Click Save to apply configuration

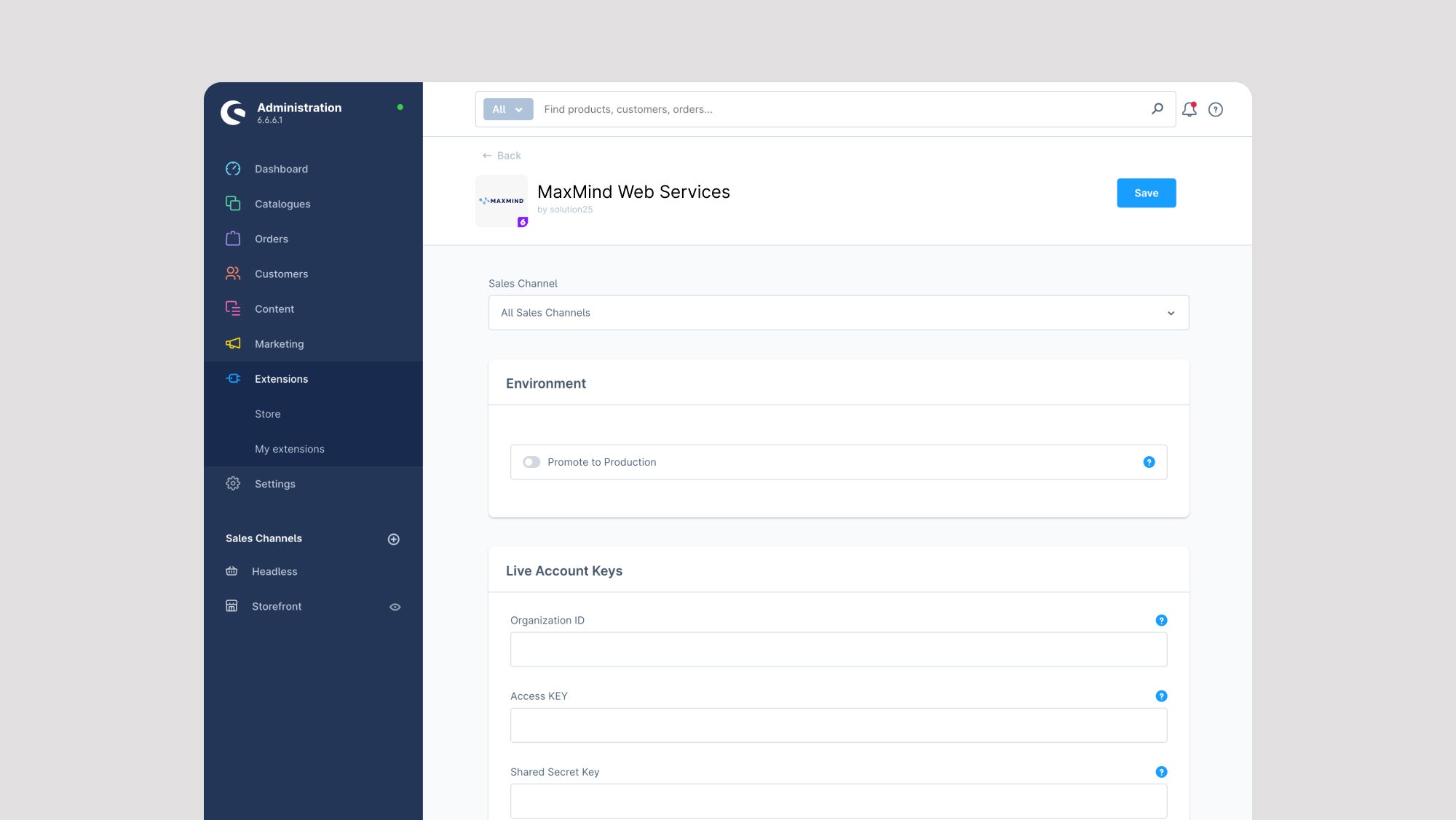click(1146, 193)
